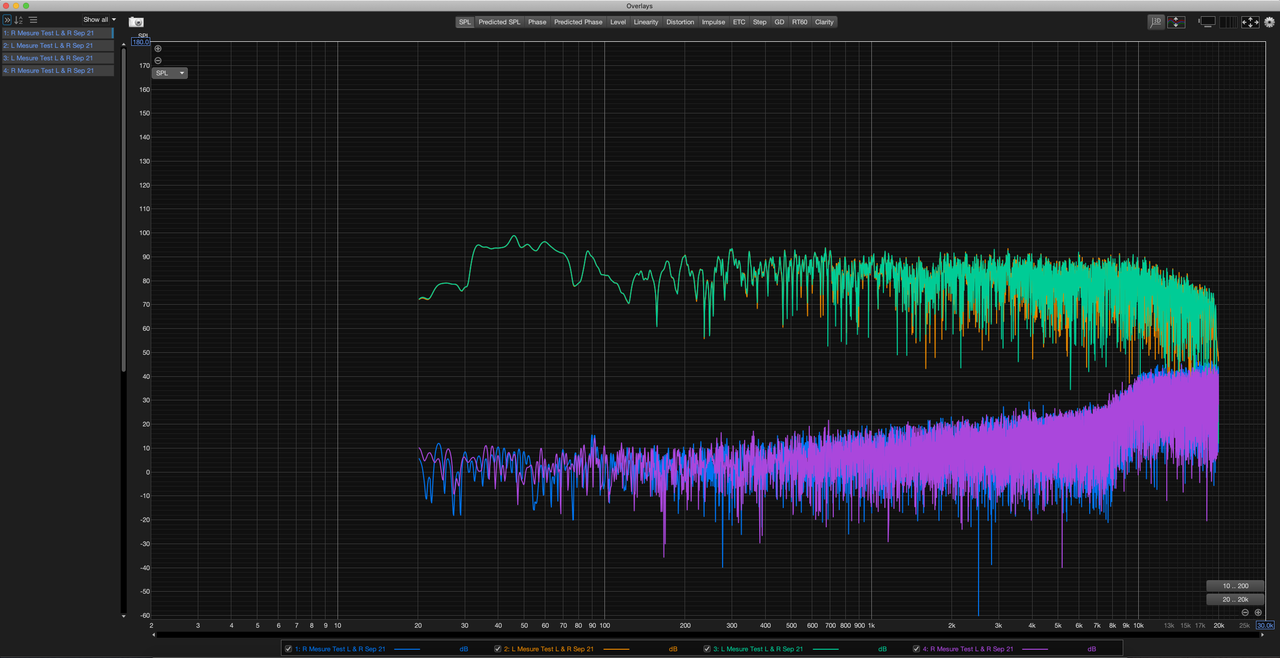This screenshot has width=1280, height=658.
Task: Click the separate traces offset icon
Action: [x=1176, y=22]
